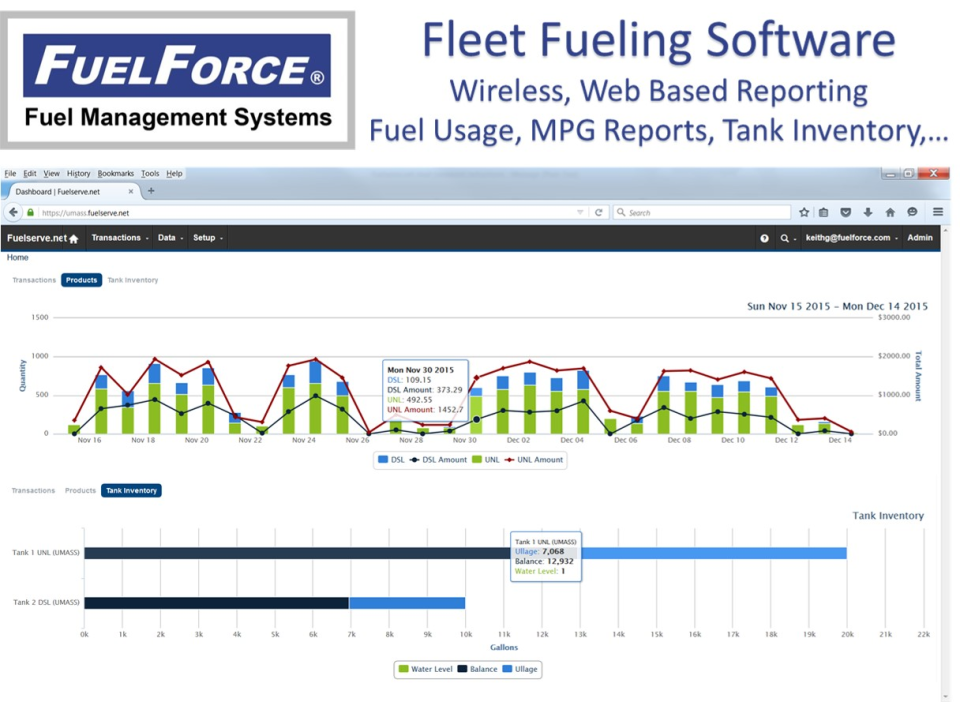Click the search magnifier in the navbar
The width and height of the screenshot is (960, 702).
click(785, 237)
